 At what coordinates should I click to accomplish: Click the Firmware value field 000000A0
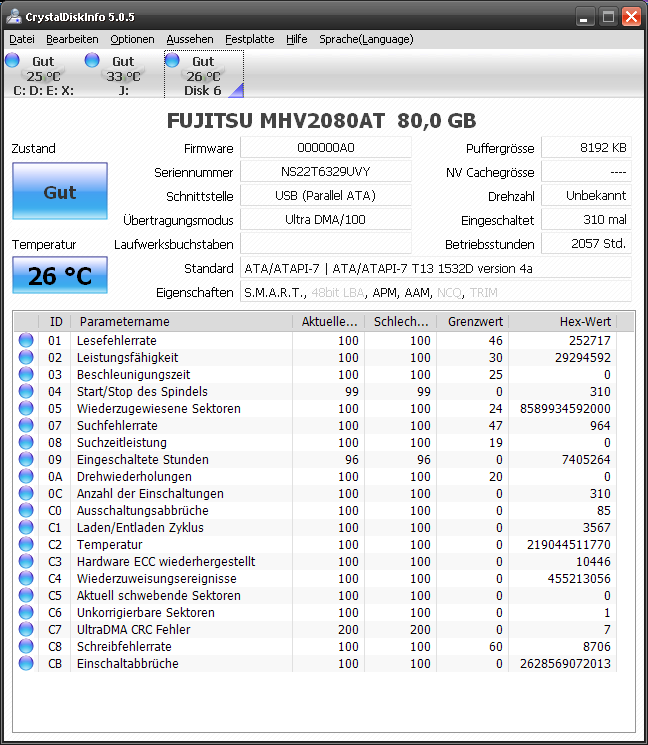click(x=326, y=147)
